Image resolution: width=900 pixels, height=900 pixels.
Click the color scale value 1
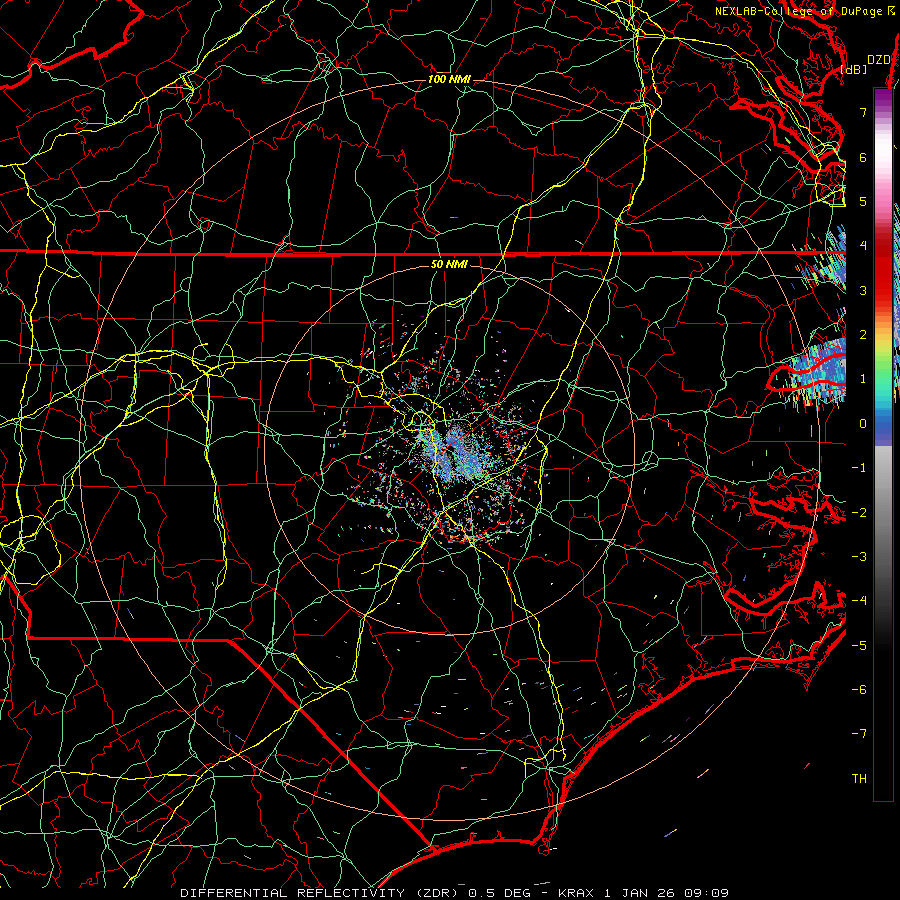click(x=863, y=379)
